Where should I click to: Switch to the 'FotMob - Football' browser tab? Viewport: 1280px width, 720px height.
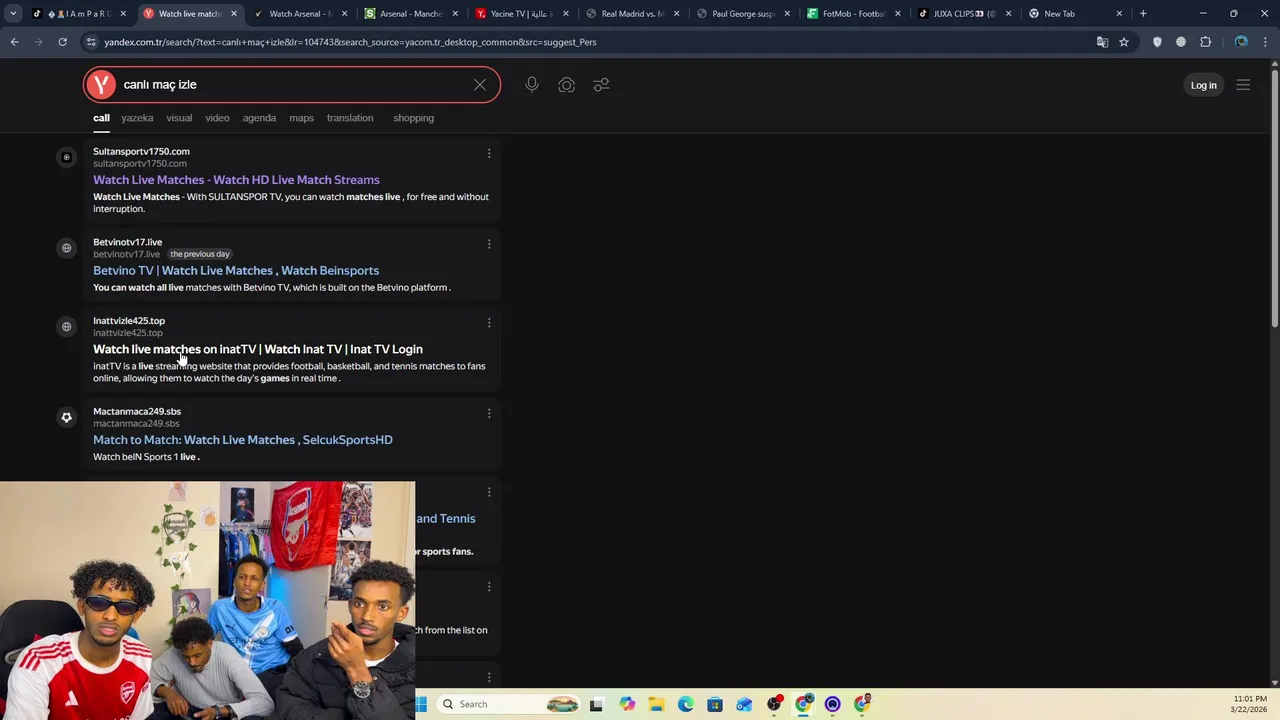(852, 14)
